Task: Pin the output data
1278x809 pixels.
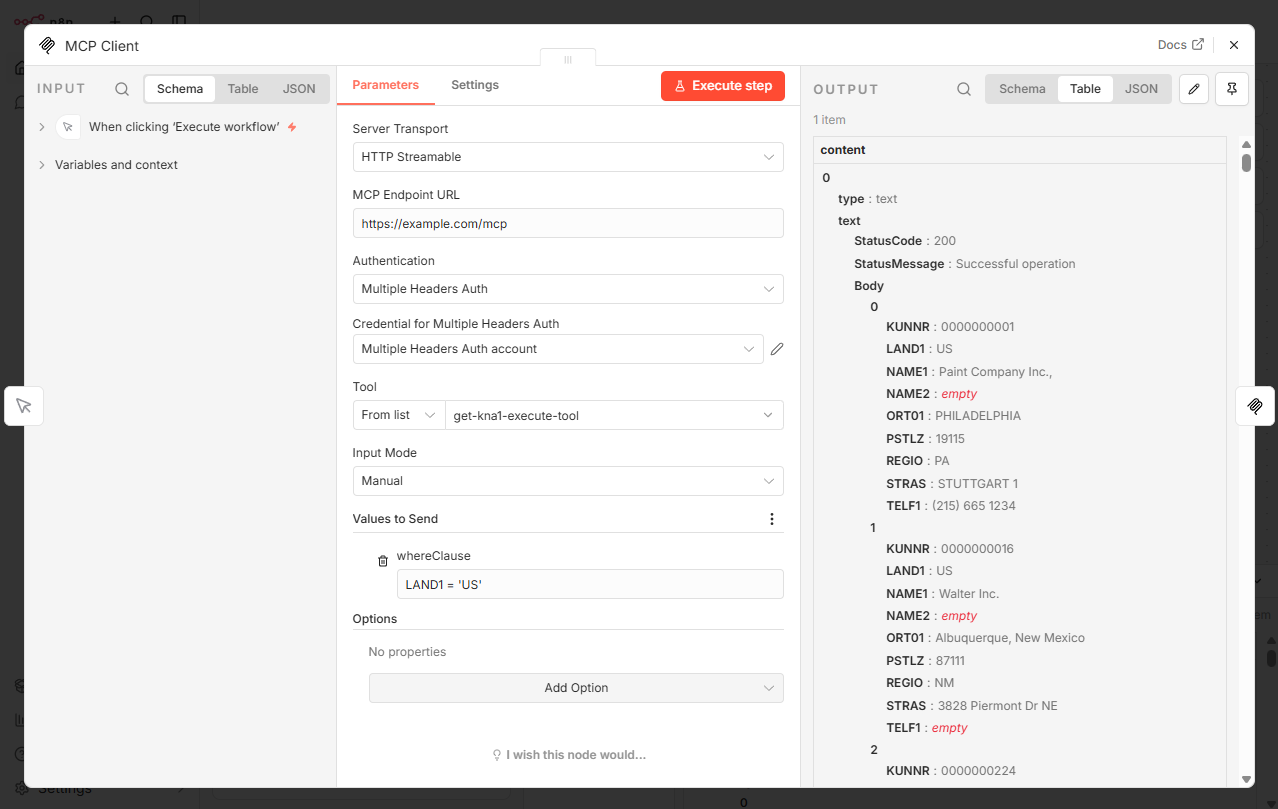Action: point(1232,89)
